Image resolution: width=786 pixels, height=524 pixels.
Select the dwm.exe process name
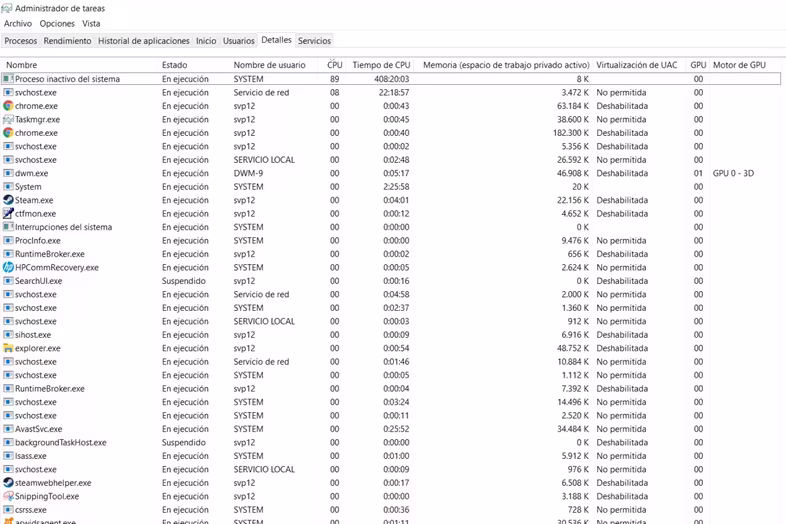[32, 173]
